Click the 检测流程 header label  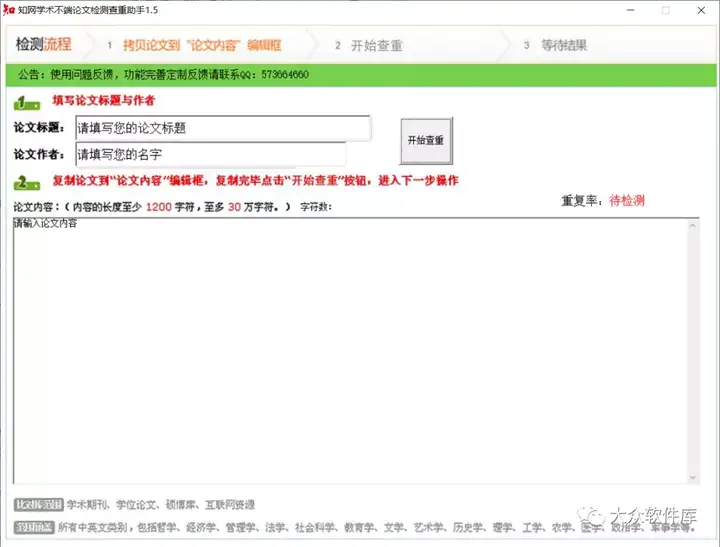click(x=44, y=44)
